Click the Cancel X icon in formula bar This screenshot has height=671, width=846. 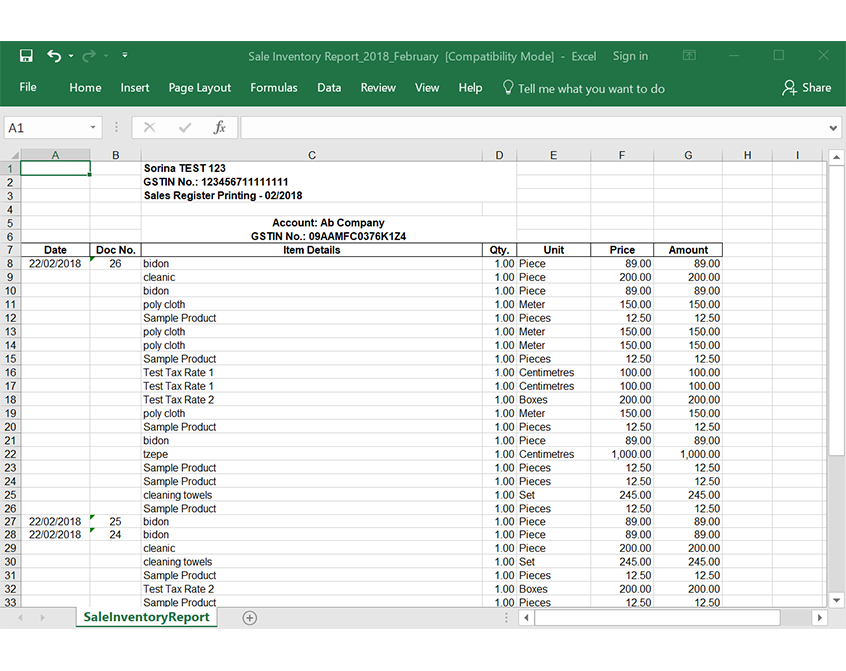click(150, 128)
